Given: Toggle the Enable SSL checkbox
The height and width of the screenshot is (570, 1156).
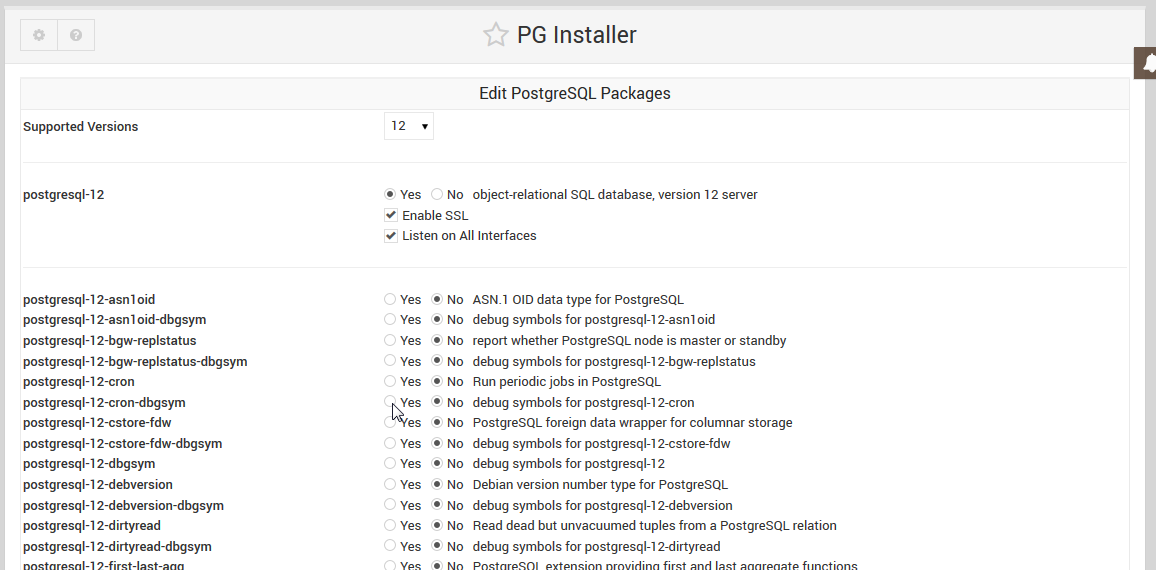Looking at the screenshot, I should coord(391,215).
